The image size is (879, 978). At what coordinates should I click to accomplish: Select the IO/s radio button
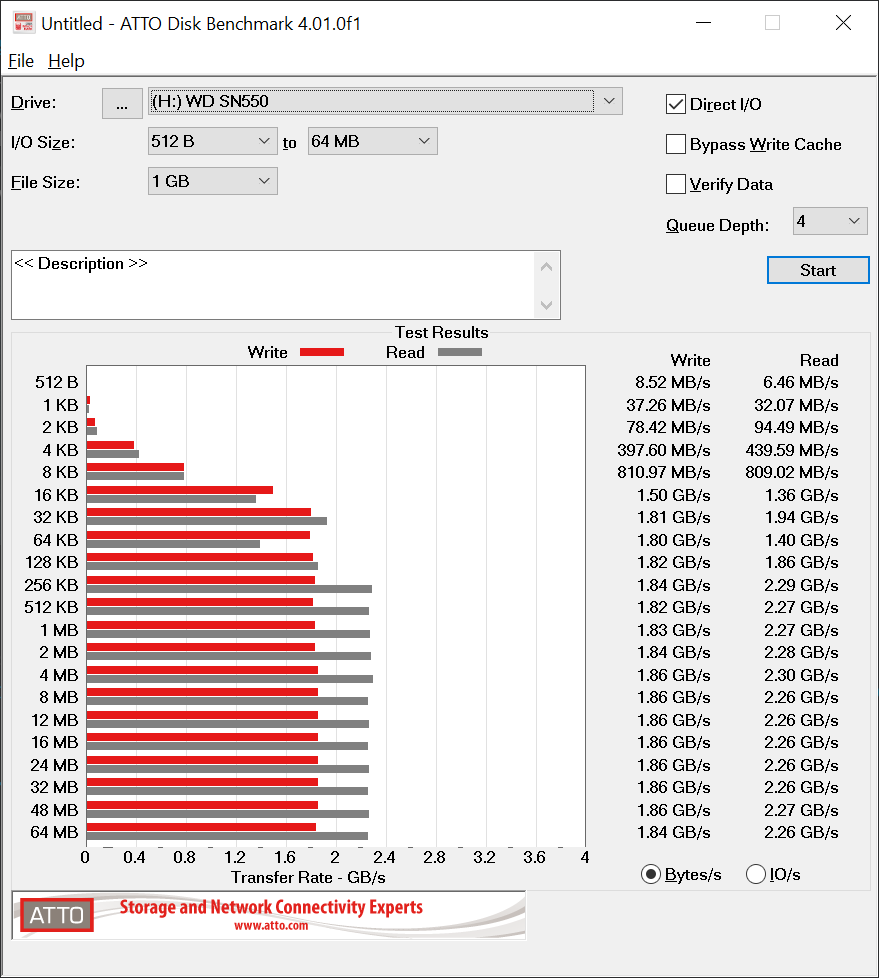point(755,874)
